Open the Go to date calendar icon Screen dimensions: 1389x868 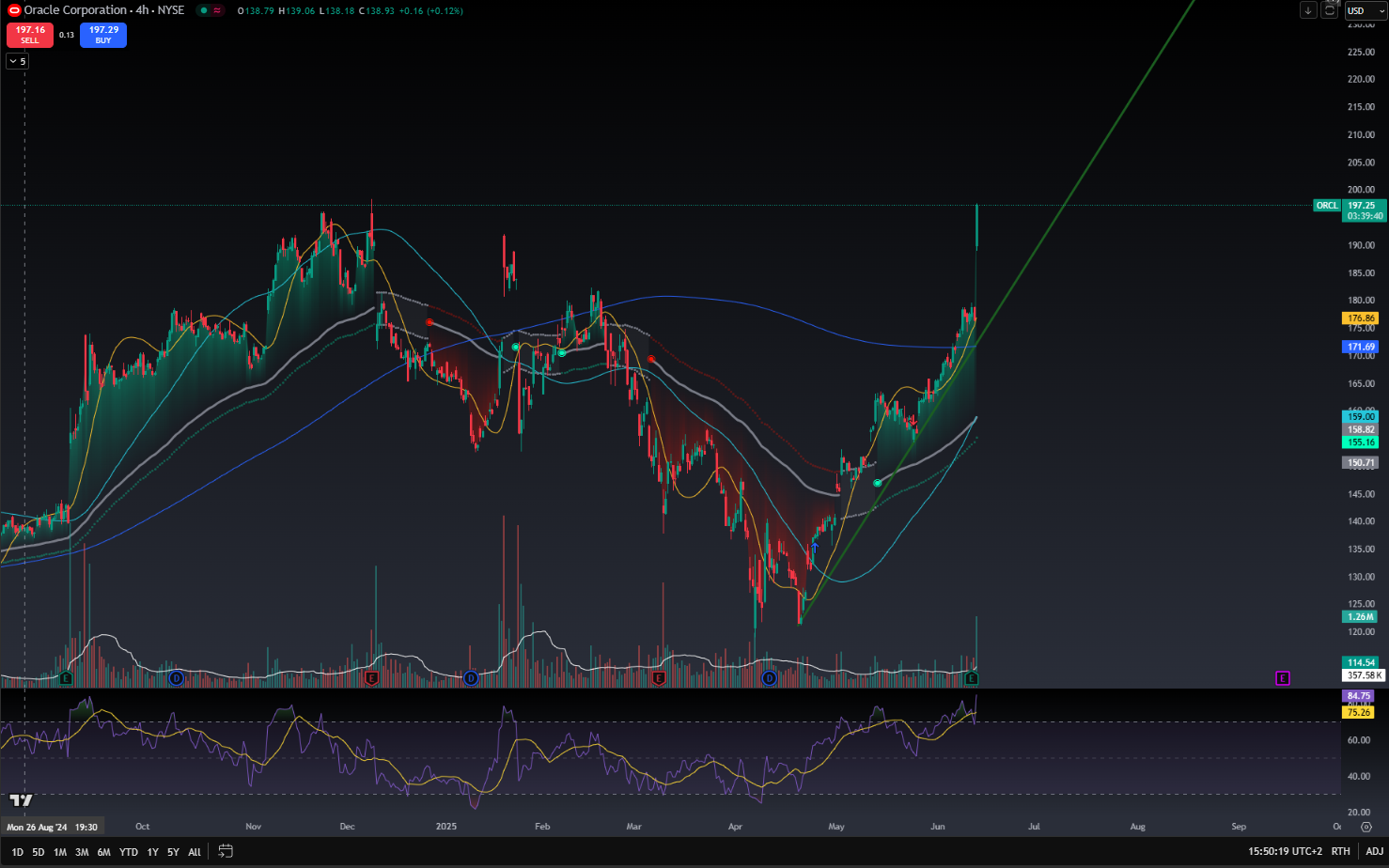pyautogui.click(x=226, y=851)
